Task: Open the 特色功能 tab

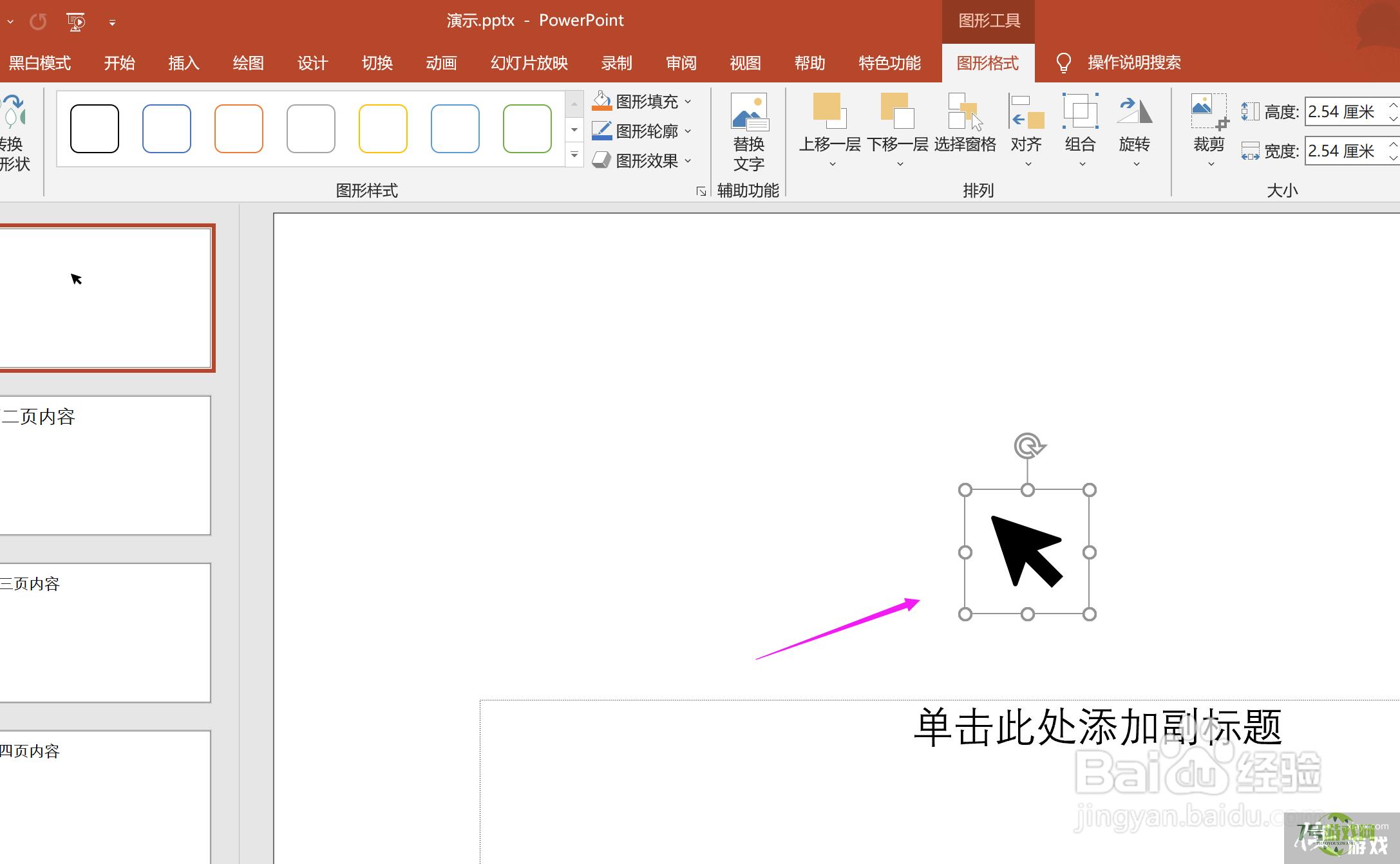Action: (889, 63)
